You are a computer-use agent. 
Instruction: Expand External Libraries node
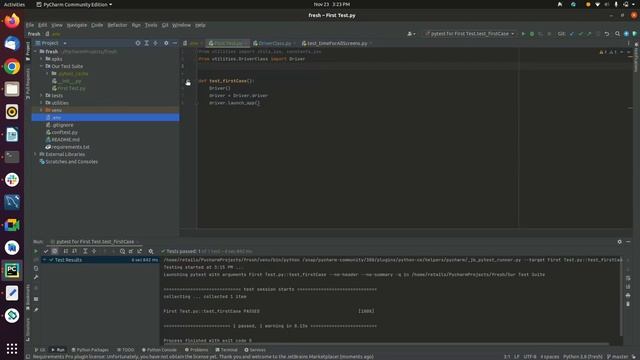(x=36, y=154)
